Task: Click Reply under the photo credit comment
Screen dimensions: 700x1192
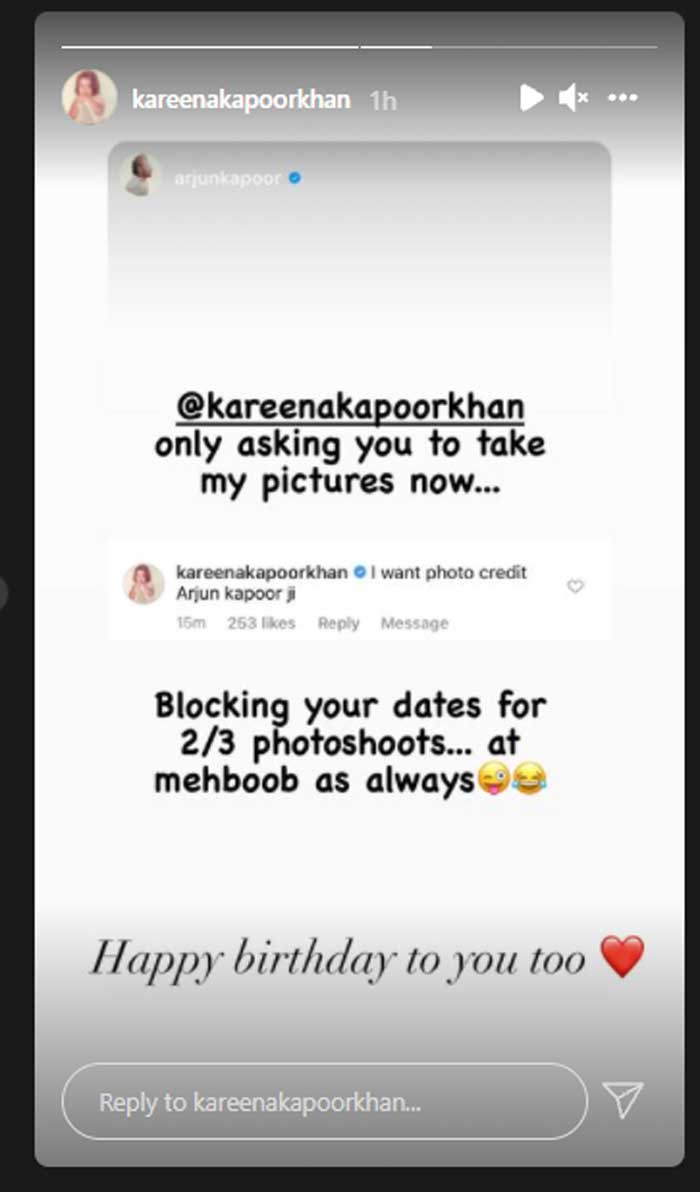Action: tap(338, 623)
